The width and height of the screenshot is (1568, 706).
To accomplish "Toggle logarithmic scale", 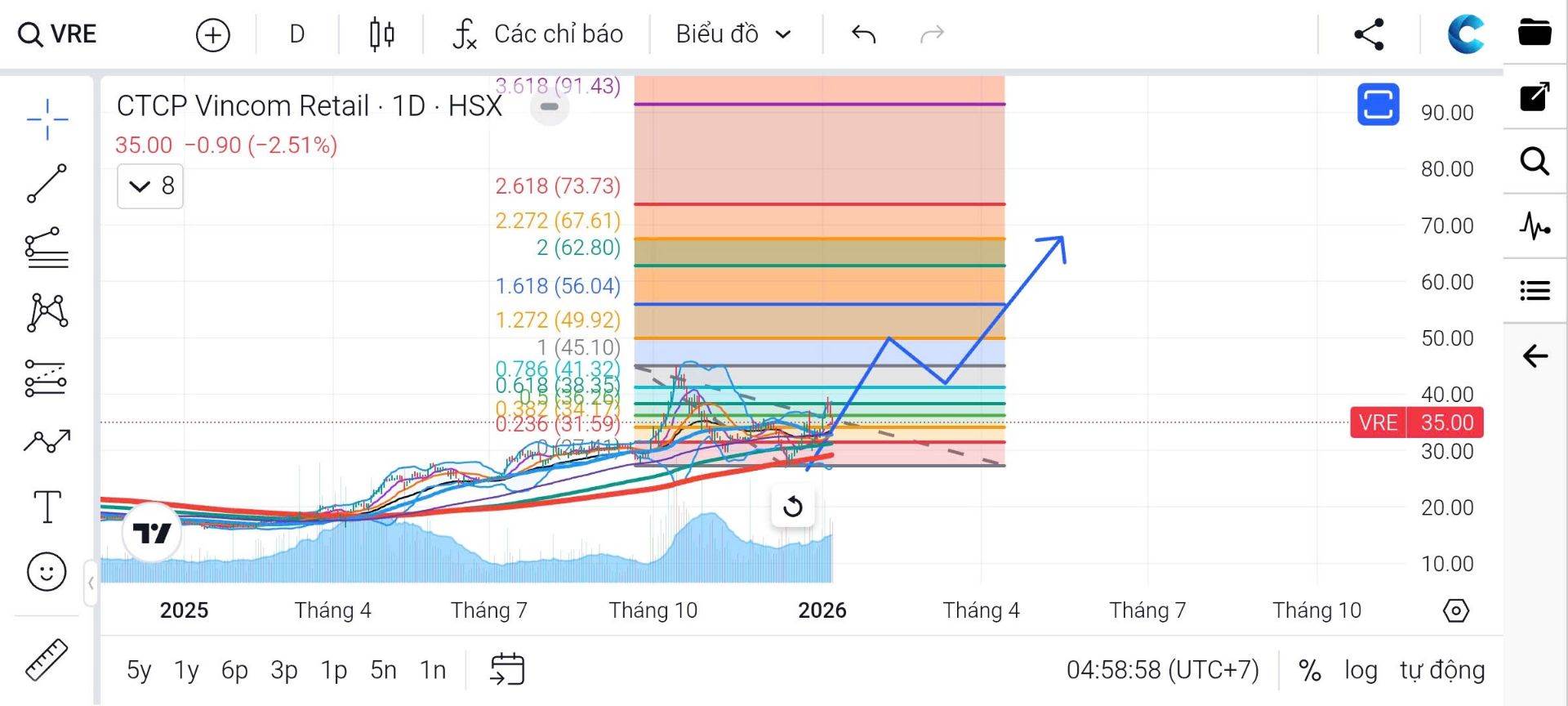I will 1361,671.
